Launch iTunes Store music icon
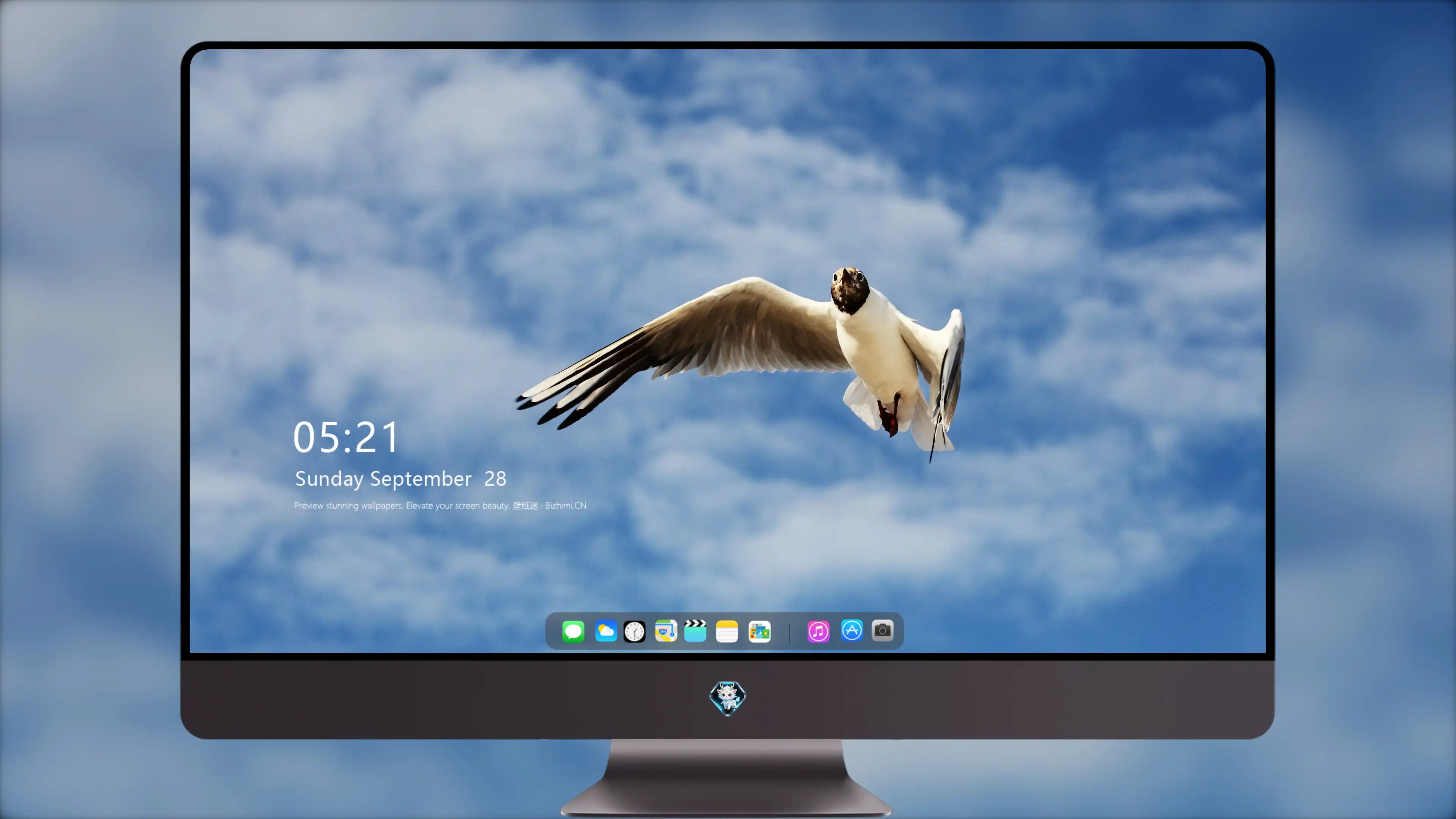The height and width of the screenshot is (819, 1456). pos(819,631)
